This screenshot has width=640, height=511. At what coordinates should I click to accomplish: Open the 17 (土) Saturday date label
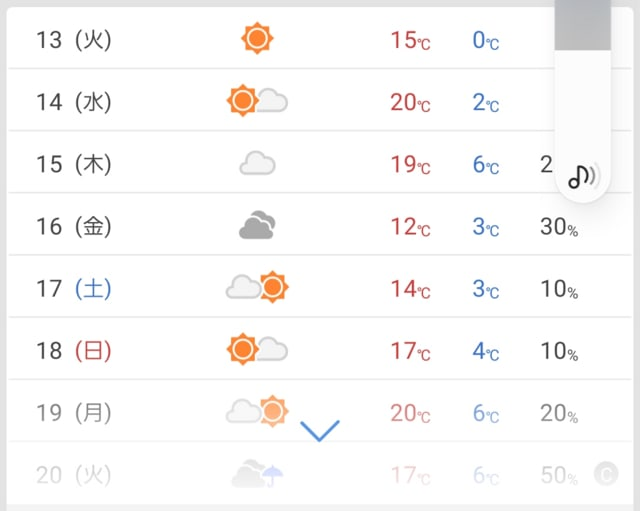(x=73, y=288)
